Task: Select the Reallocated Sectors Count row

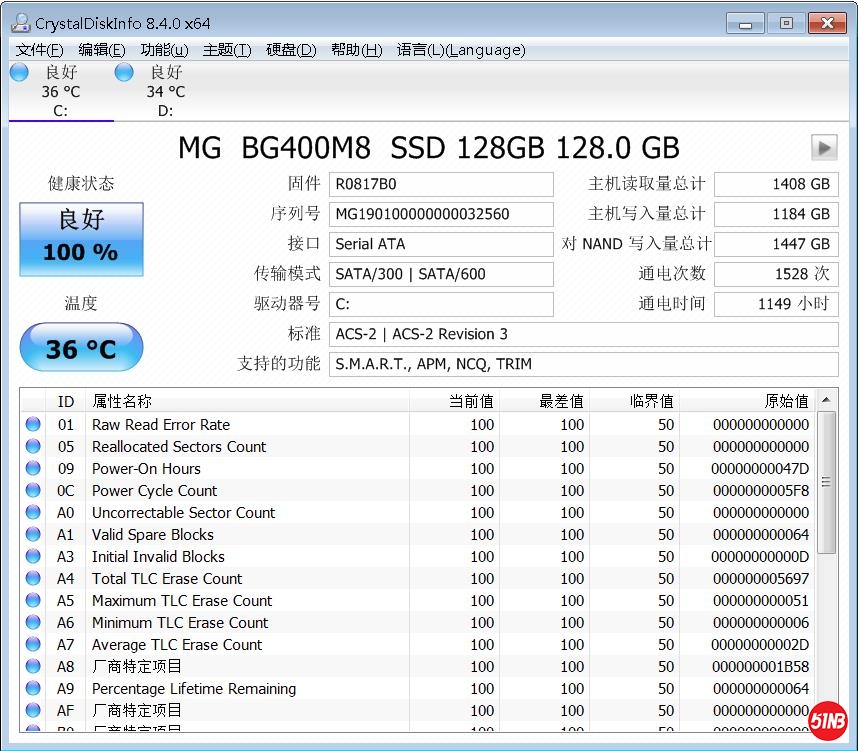Action: point(179,447)
